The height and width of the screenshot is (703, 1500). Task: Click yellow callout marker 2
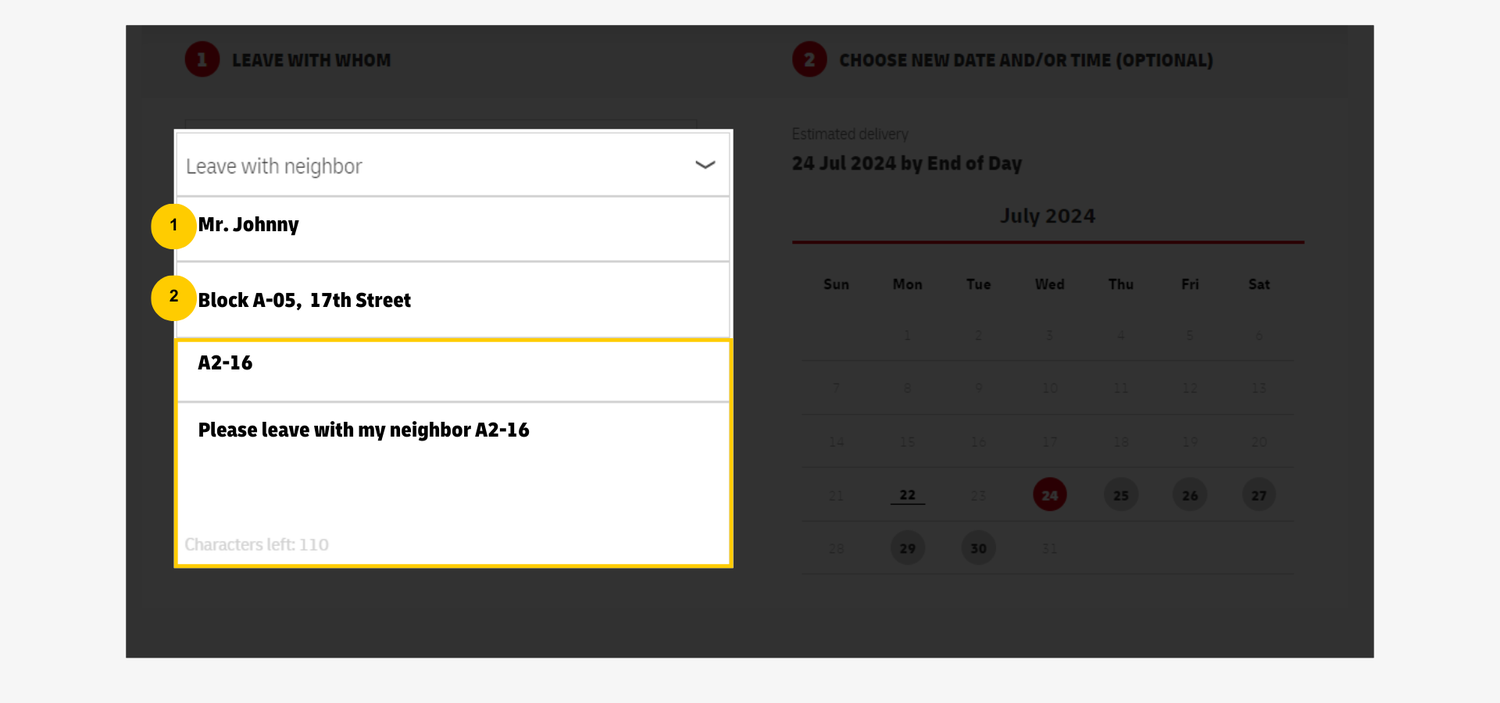click(x=173, y=297)
